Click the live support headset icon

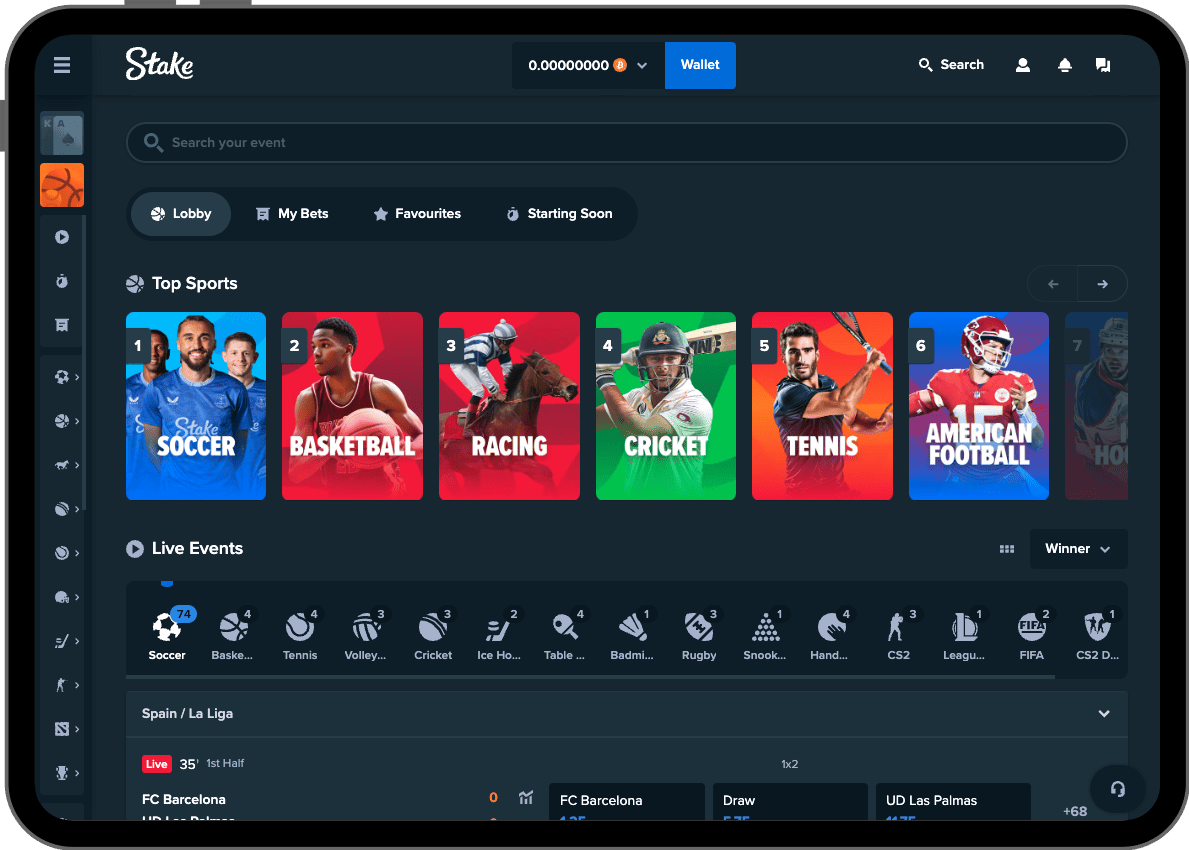coord(1117,789)
